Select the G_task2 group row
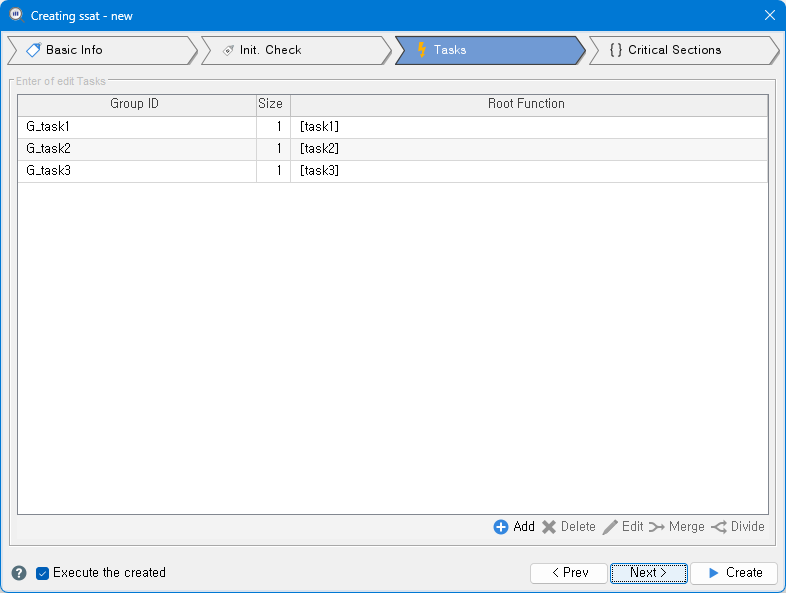786x593 pixels. (x=134, y=149)
